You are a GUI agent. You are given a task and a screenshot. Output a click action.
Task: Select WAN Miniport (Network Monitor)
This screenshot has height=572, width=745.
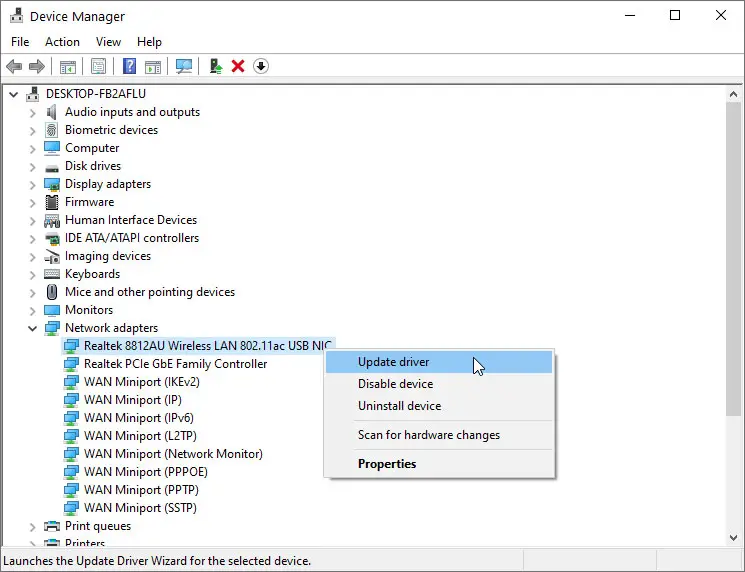click(173, 454)
